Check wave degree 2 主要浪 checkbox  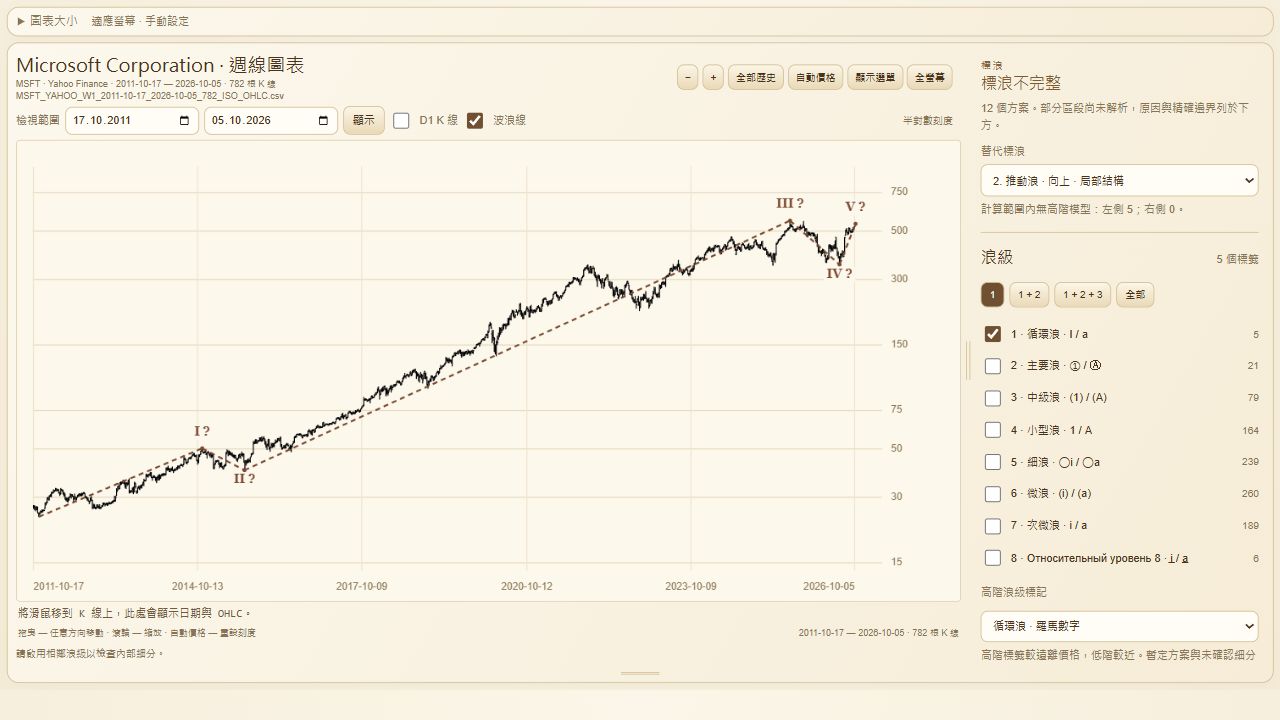pyautogui.click(x=993, y=366)
